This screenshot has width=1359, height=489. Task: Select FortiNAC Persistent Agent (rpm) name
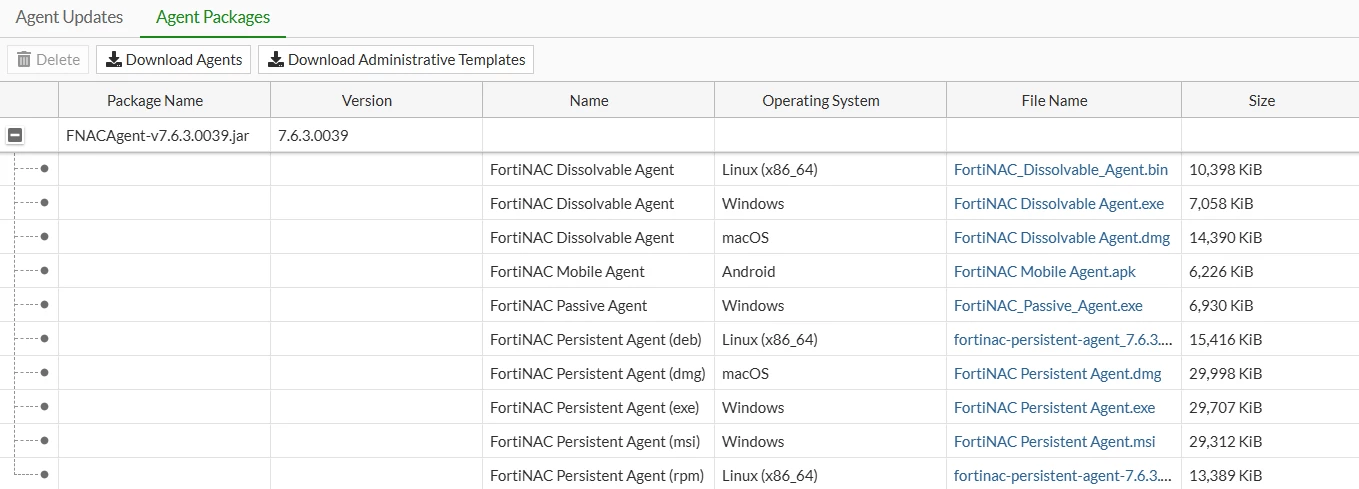pyautogui.click(x=597, y=475)
